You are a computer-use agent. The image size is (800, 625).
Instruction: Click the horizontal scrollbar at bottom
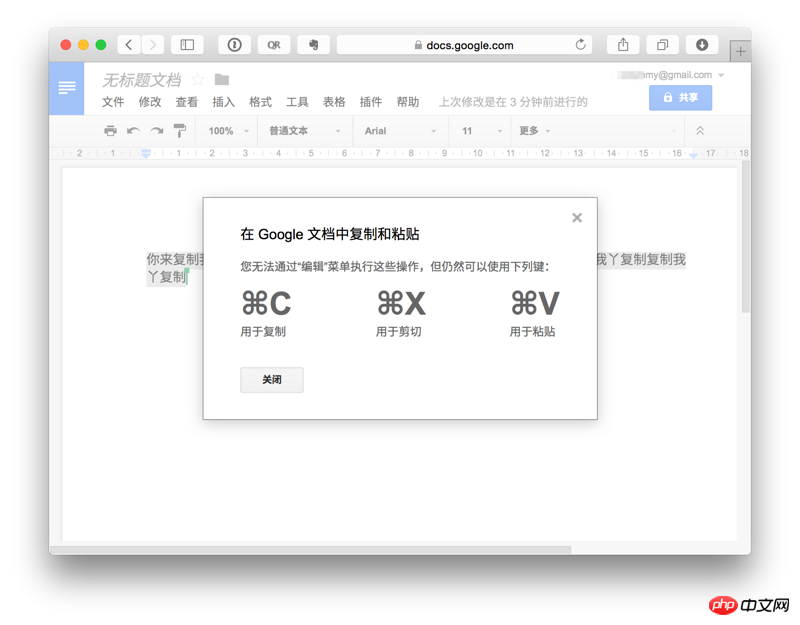tap(310, 549)
